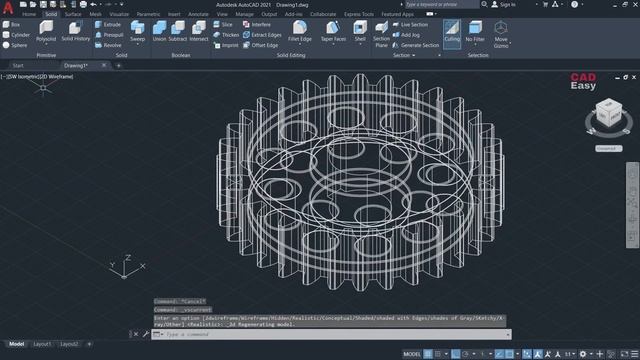Toggle ortho mode in status bar
The height and width of the screenshot is (360, 640).
pyautogui.click(x=456, y=354)
